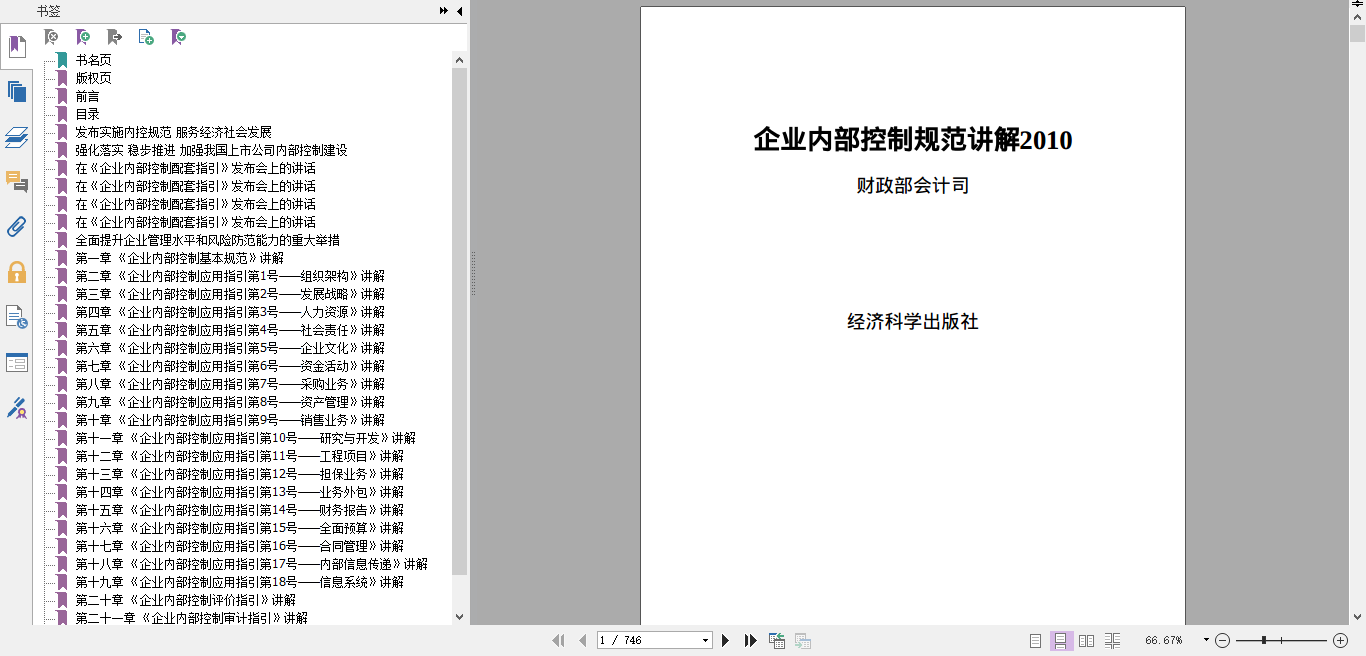Open the 书名页 bookmark
The image size is (1366, 656).
click(94, 60)
